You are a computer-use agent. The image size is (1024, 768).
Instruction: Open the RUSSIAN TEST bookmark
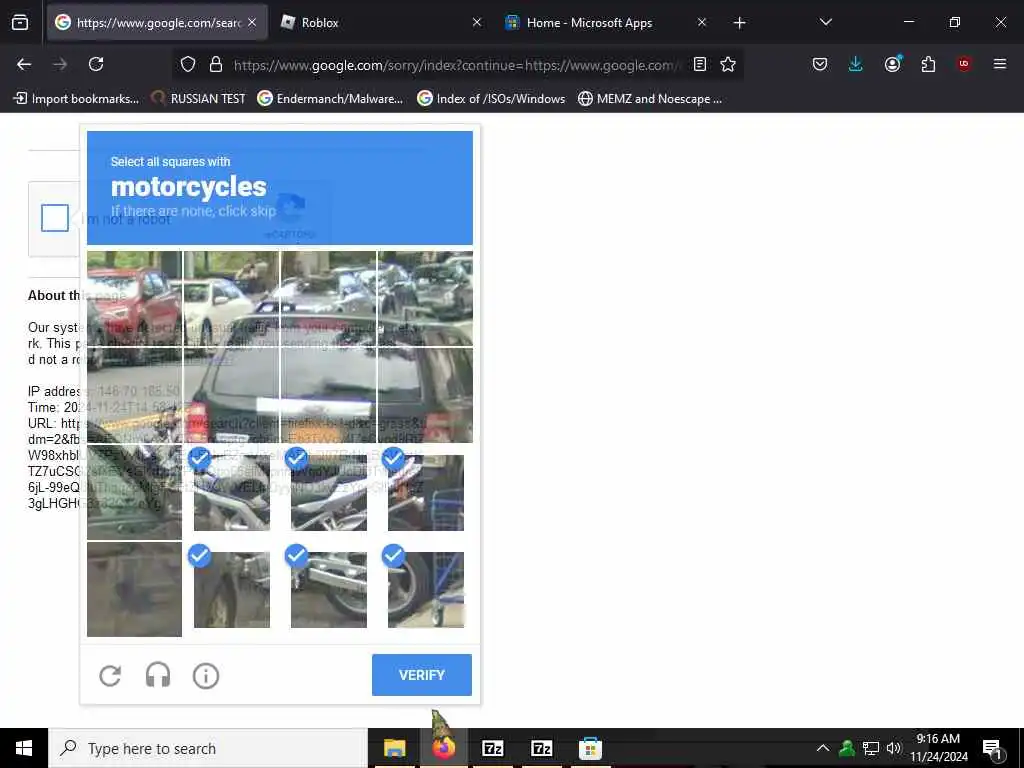click(198, 99)
